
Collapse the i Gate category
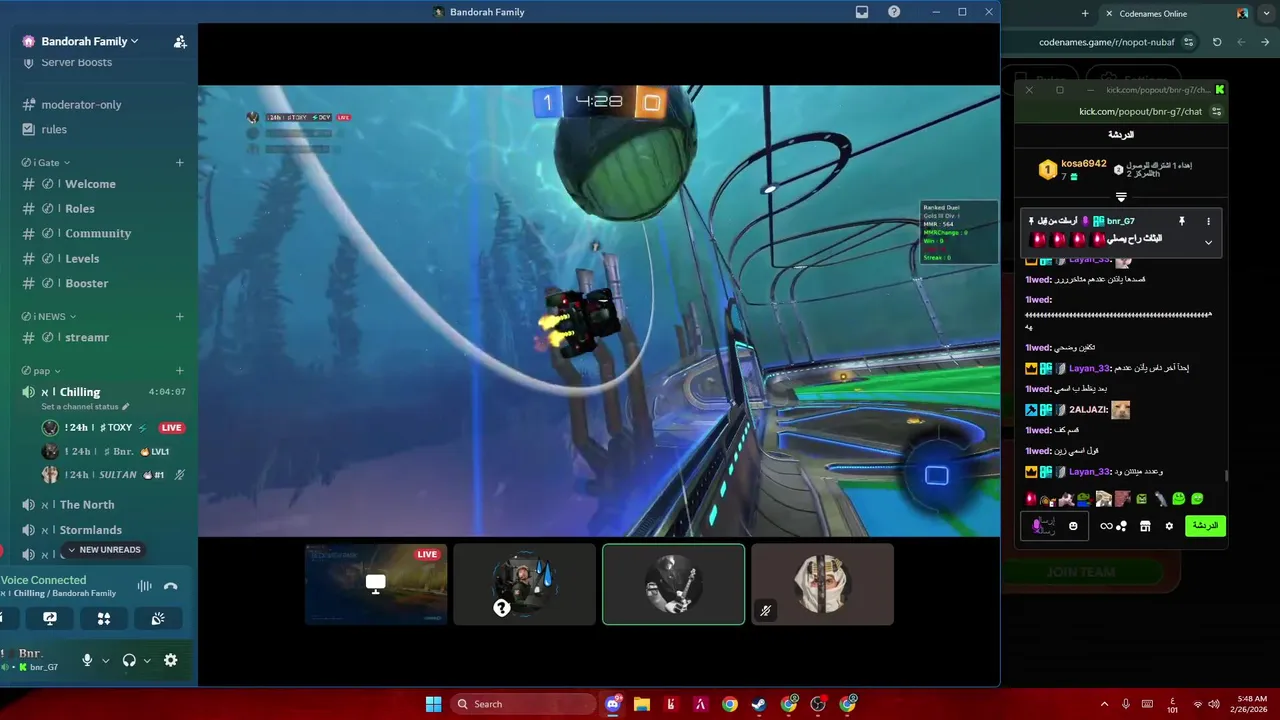coord(46,162)
